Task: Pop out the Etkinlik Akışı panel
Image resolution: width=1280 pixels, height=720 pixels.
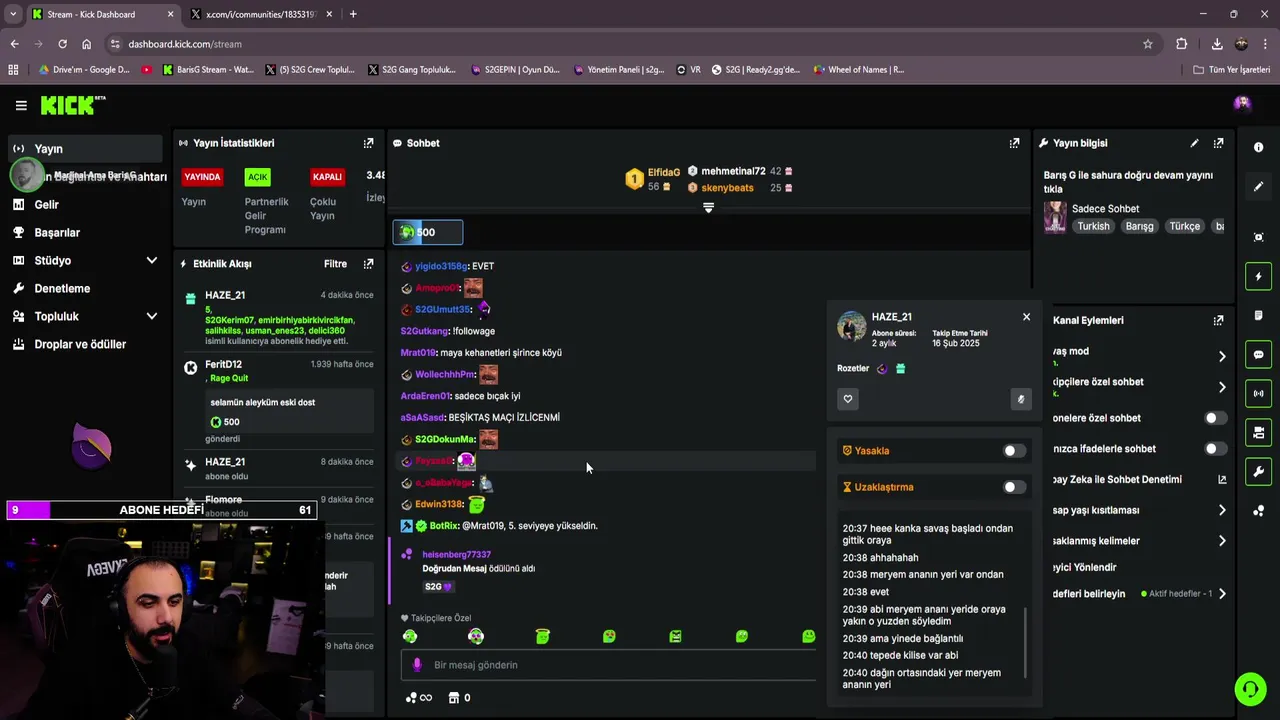Action: tap(368, 264)
